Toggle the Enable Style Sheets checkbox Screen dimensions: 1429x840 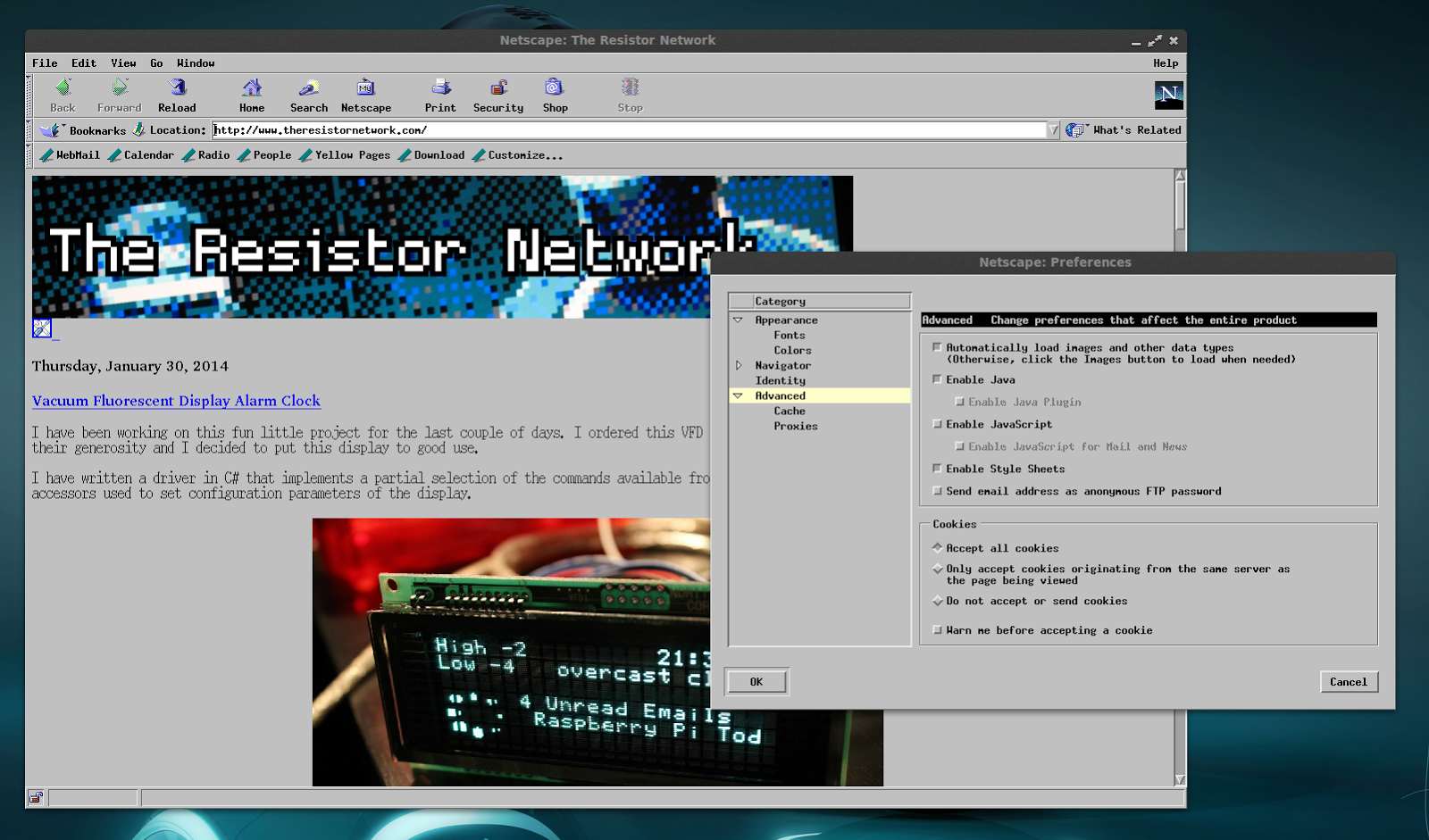point(937,469)
